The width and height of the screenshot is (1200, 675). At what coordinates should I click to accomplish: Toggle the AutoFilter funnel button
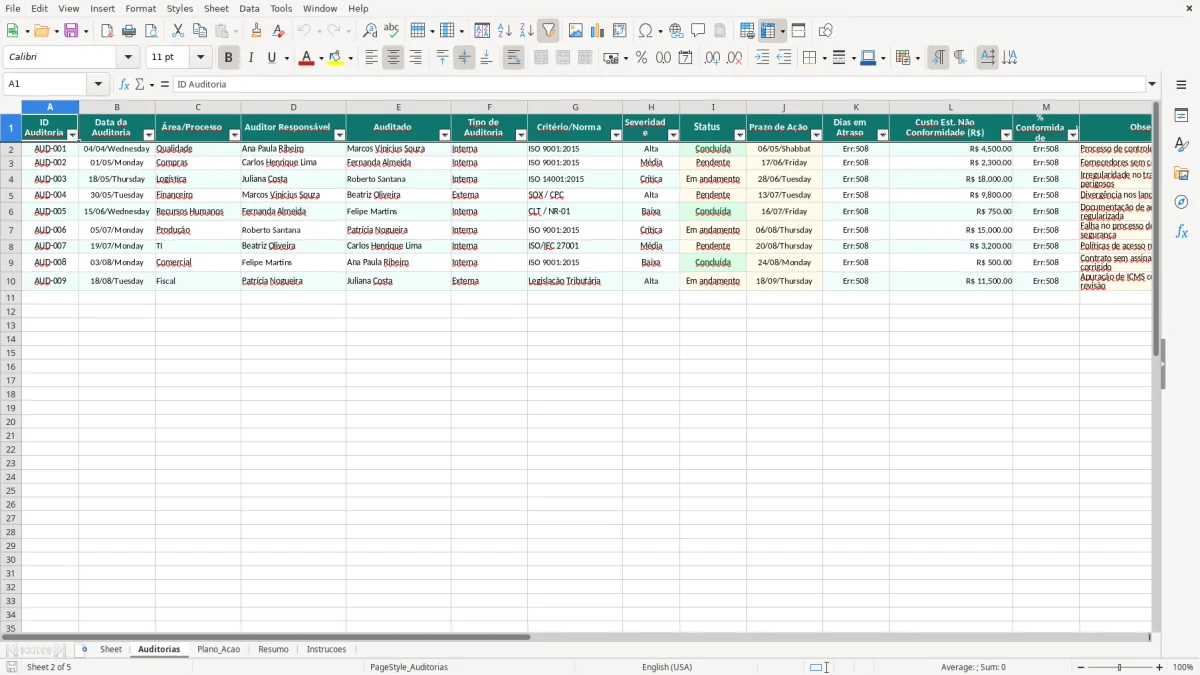(548, 31)
